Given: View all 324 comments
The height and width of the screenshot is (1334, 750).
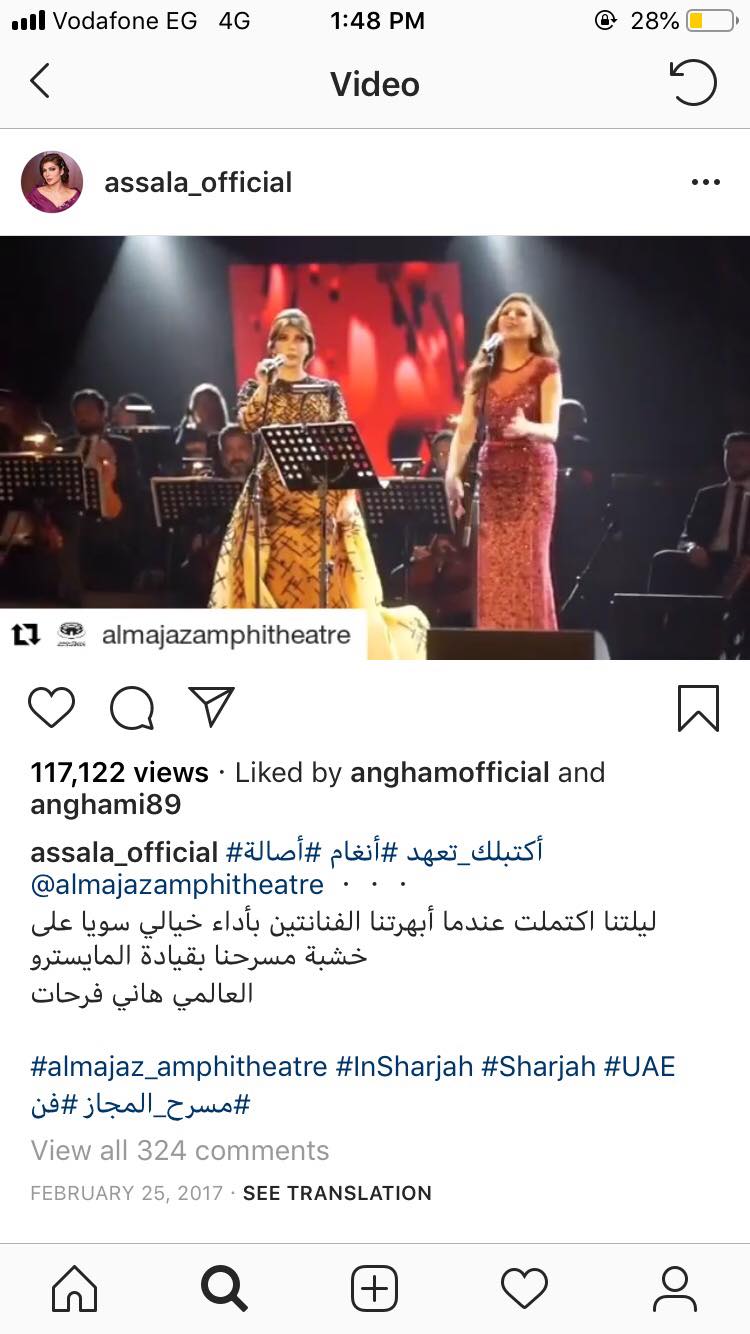Looking at the screenshot, I should pyautogui.click(x=180, y=1150).
